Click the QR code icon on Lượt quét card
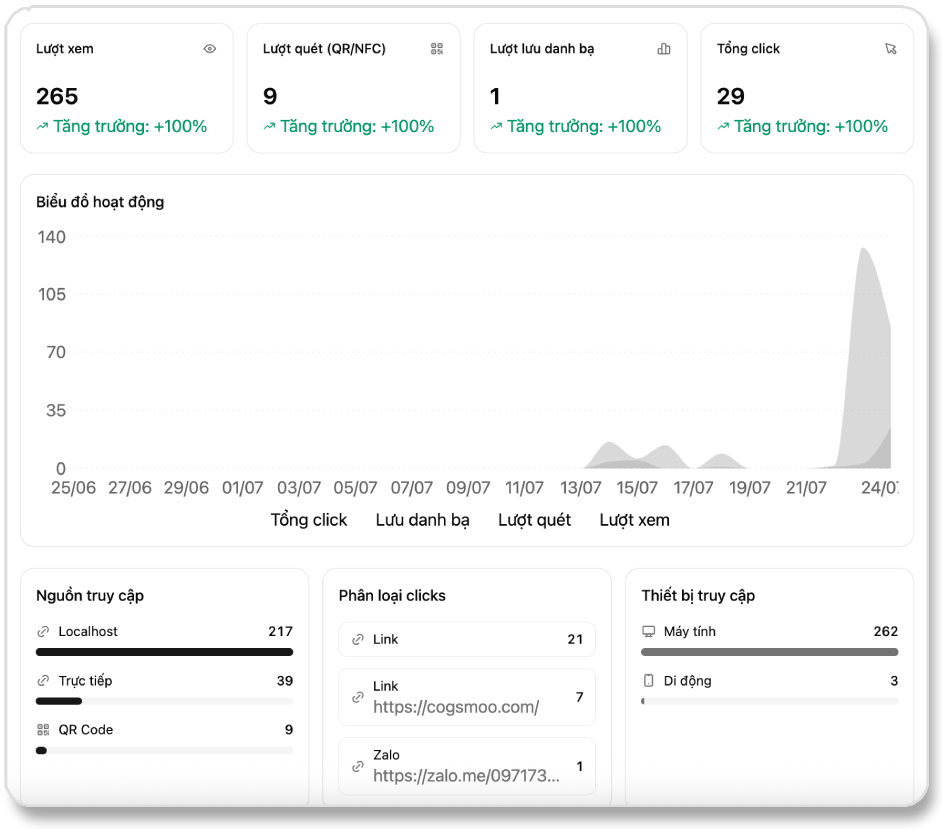The height and width of the screenshot is (831, 942). point(437,49)
